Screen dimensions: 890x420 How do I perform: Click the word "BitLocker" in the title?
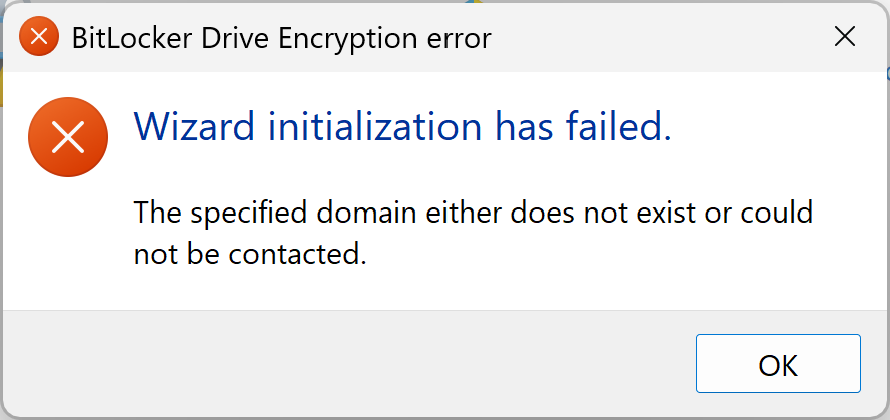[x=120, y=38]
